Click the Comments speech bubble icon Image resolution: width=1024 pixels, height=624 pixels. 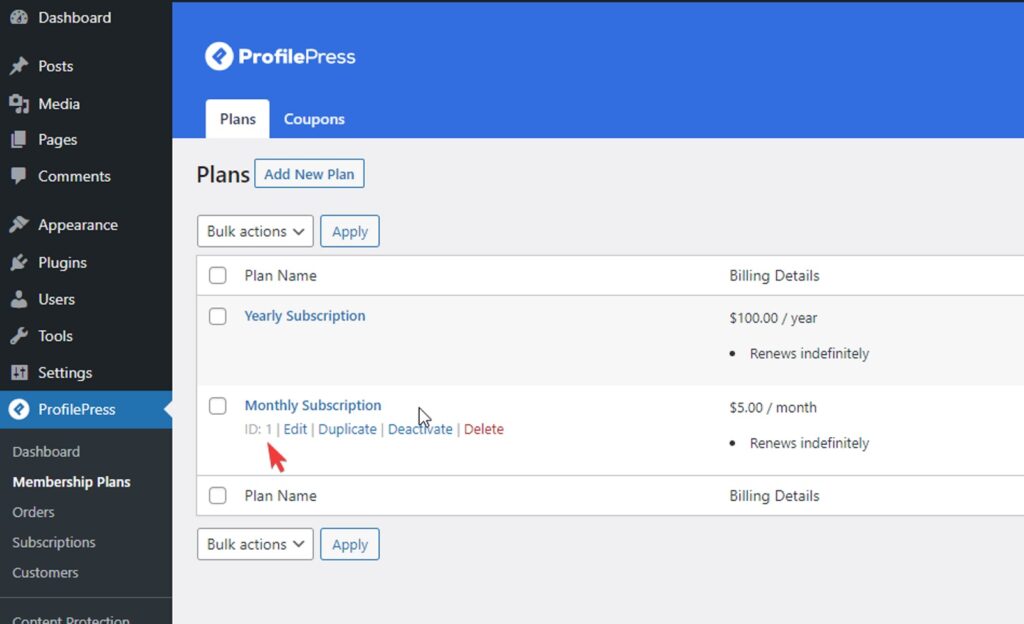coord(19,176)
